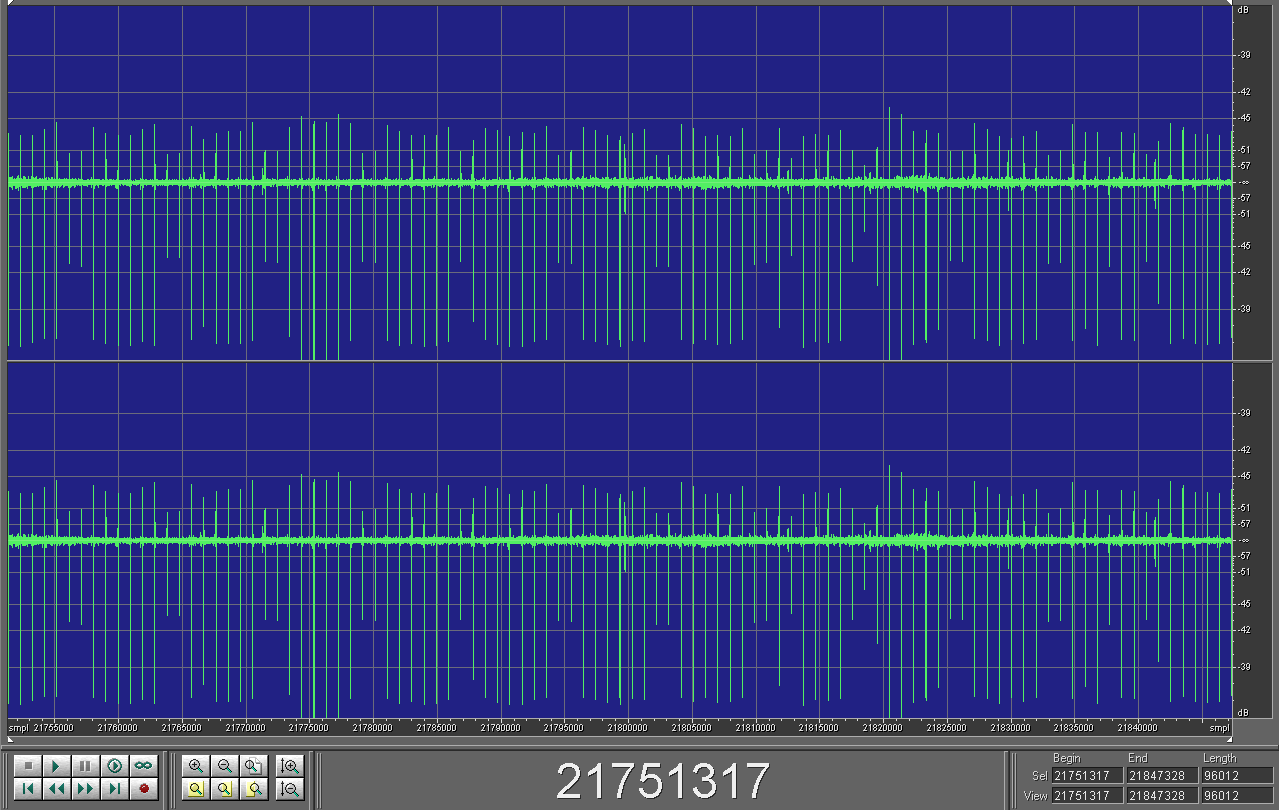Click the Sel Begin field
Screen dimensions: 1280x810
1087,776
